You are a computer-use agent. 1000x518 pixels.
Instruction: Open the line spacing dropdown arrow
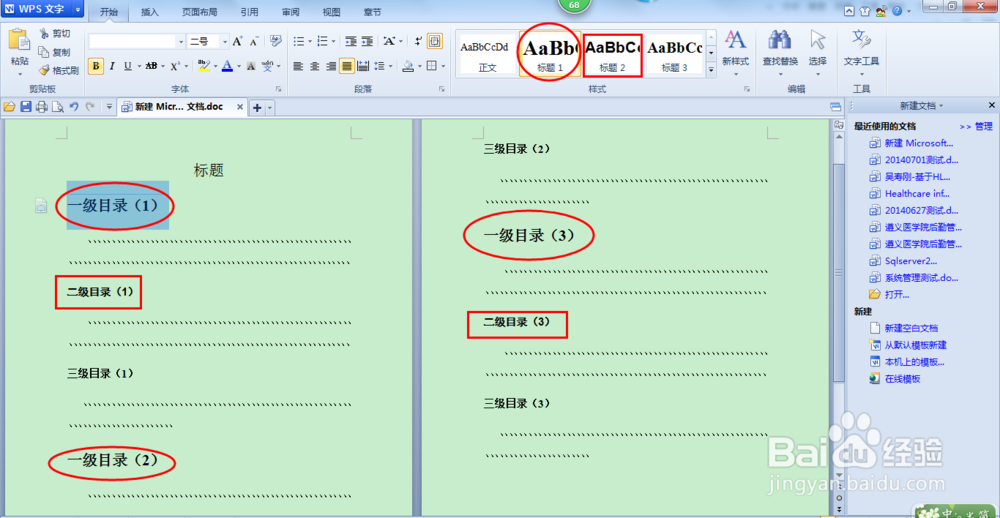tap(391, 66)
